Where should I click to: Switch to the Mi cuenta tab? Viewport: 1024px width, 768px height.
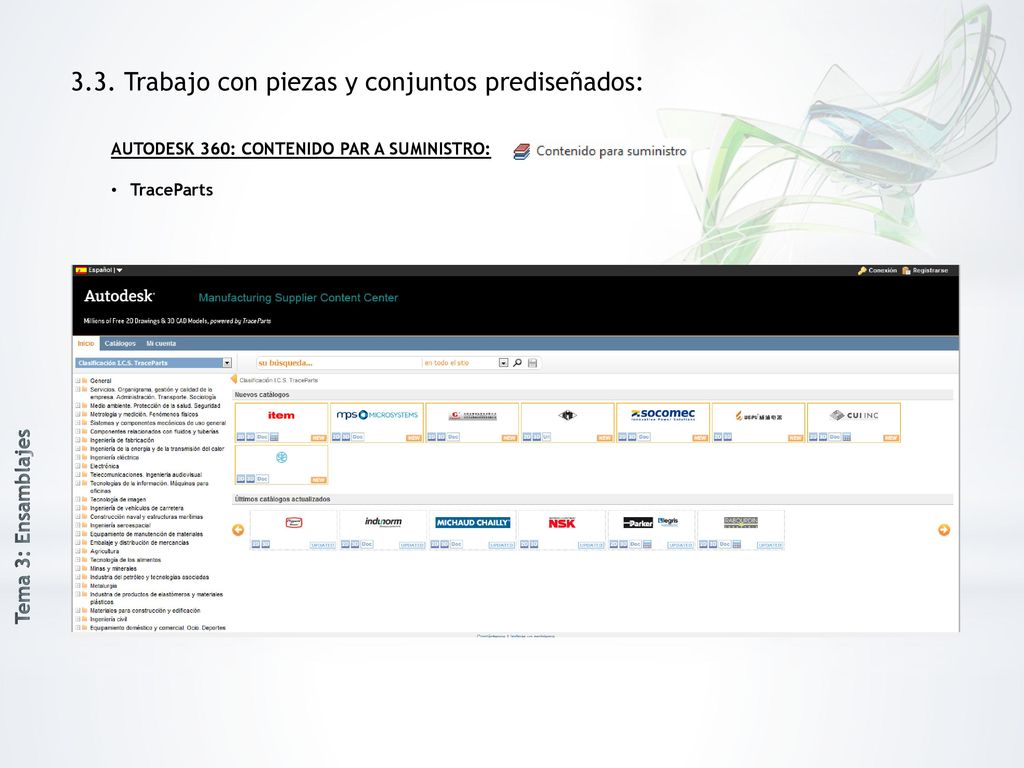coord(161,344)
